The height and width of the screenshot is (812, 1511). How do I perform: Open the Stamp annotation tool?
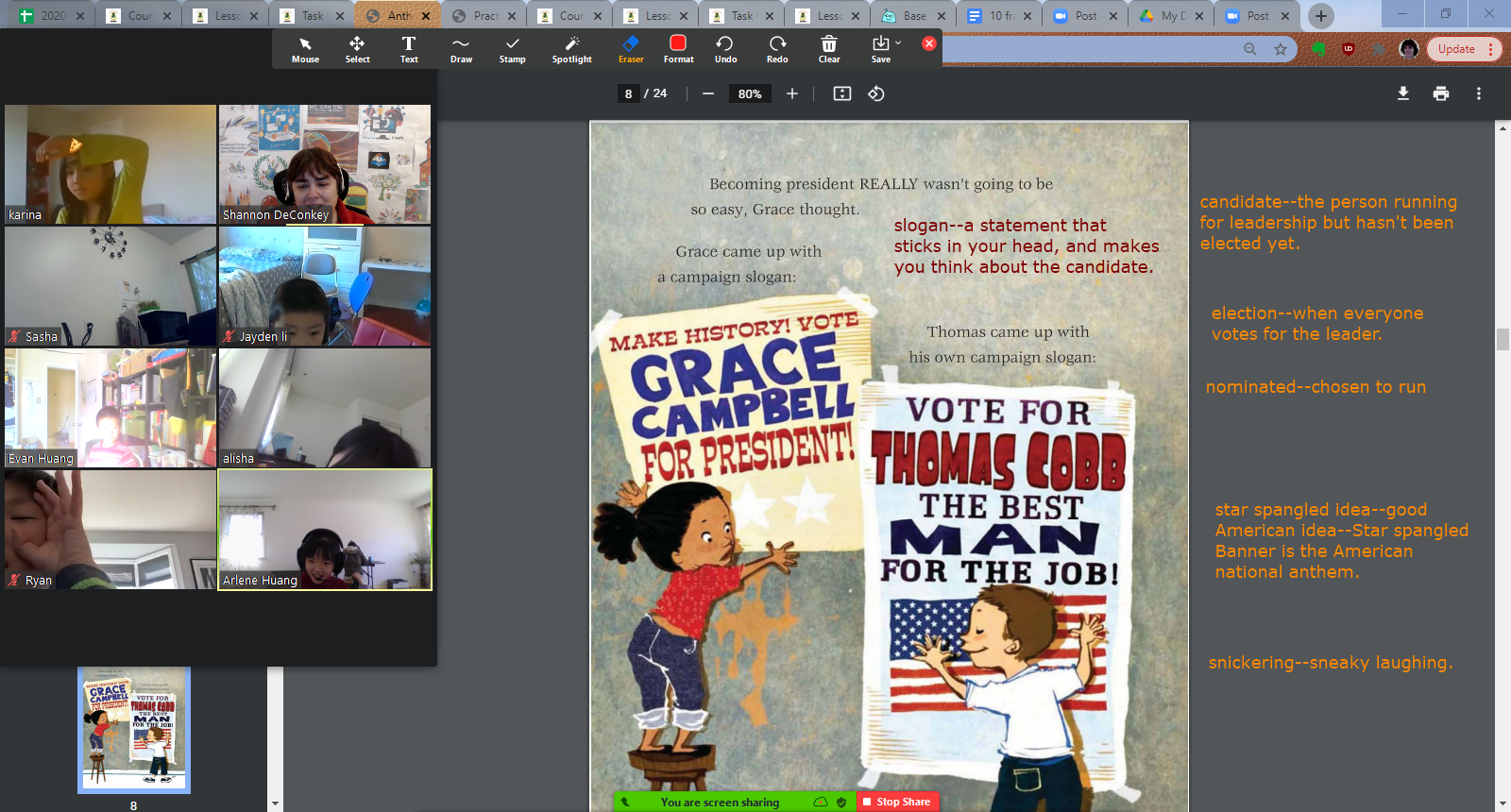click(x=512, y=49)
